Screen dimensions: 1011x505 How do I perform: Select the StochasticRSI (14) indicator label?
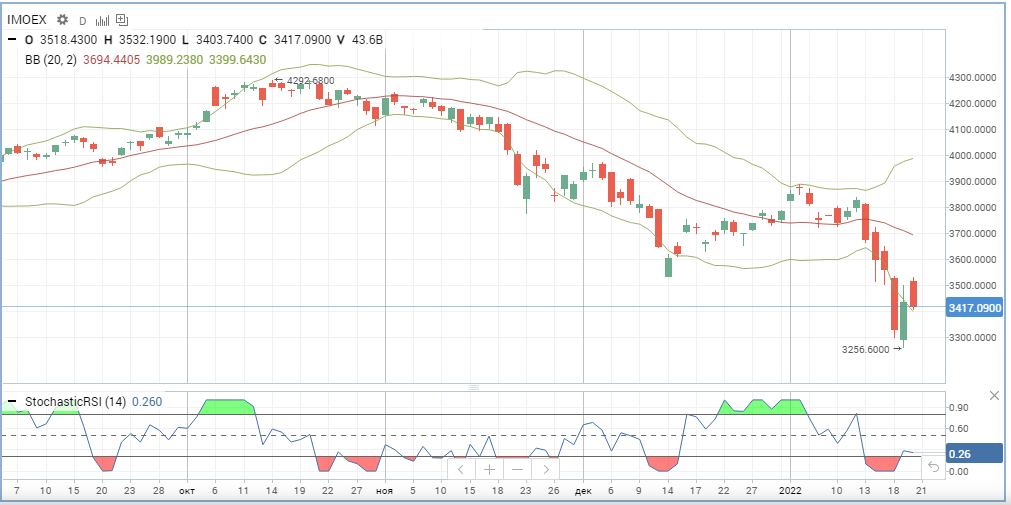click(75, 402)
